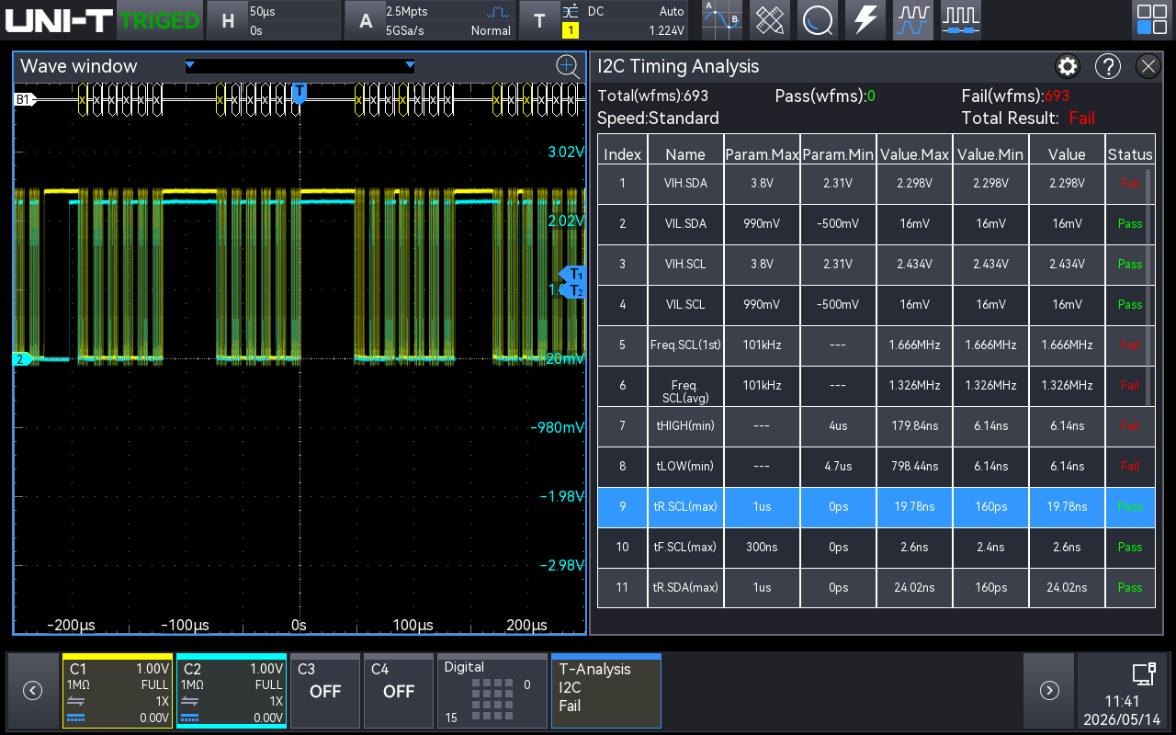This screenshot has width=1176, height=735.
Task: Click the Fail(wfms):693 counter
Action: tap(1016, 96)
